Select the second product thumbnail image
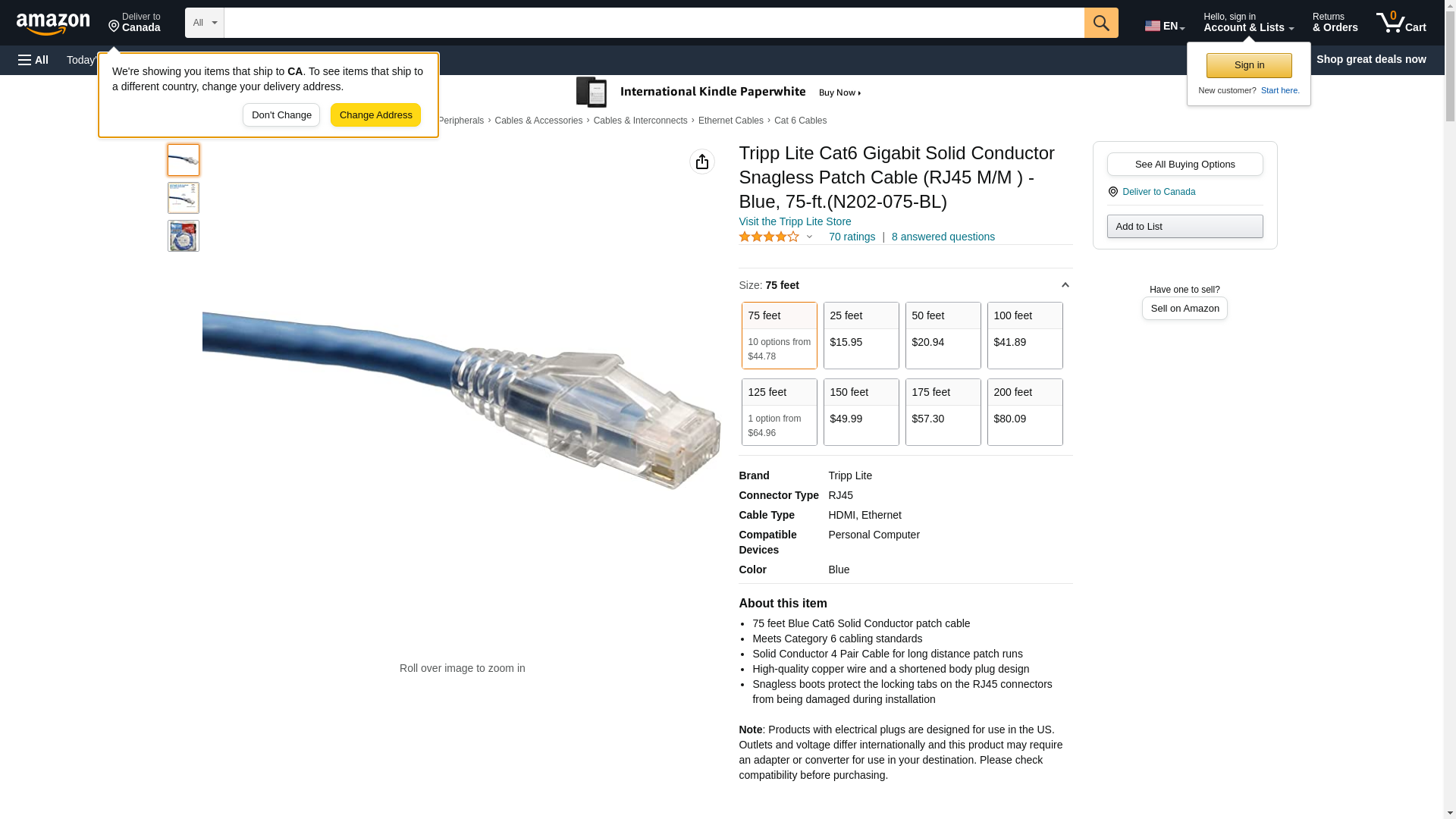1456x819 pixels. (x=184, y=198)
